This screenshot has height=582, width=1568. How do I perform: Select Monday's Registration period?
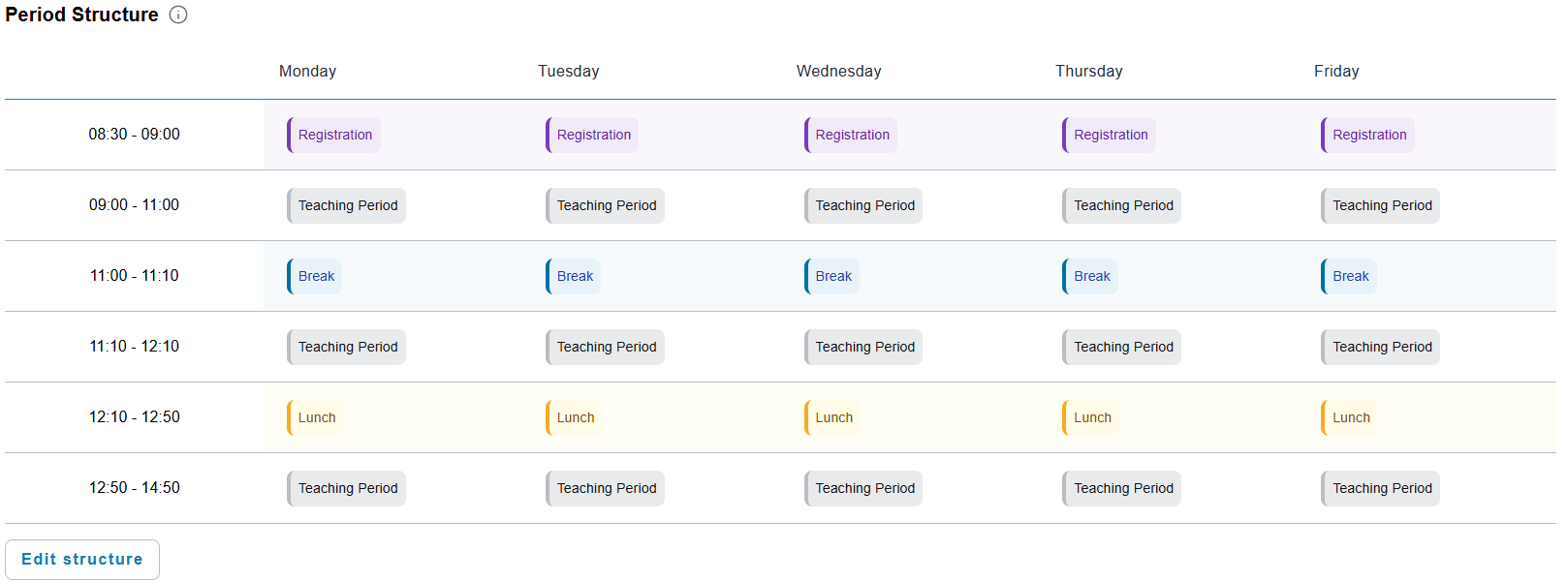click(333, 135)
